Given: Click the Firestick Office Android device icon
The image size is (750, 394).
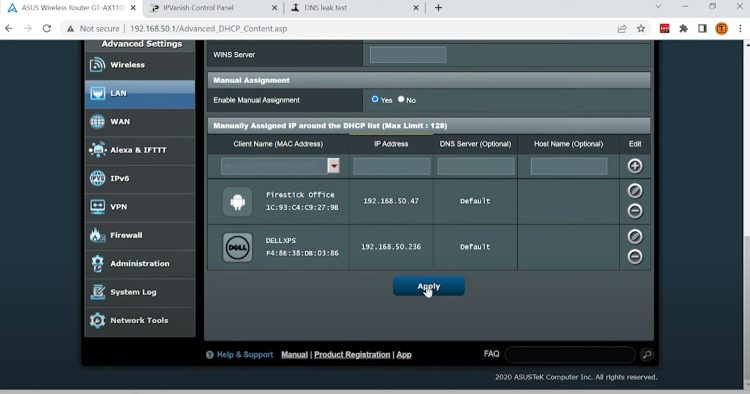Looking at the screenshot, I should point(237,201).
